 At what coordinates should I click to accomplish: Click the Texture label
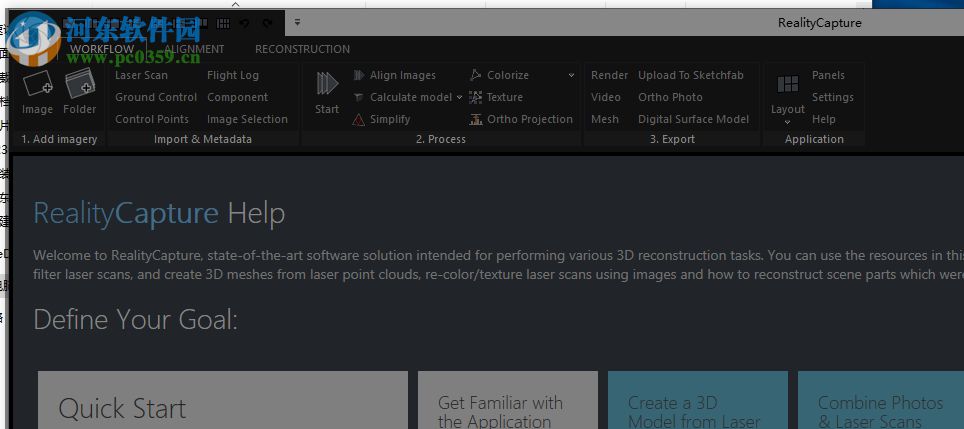[x=505, y=97]
